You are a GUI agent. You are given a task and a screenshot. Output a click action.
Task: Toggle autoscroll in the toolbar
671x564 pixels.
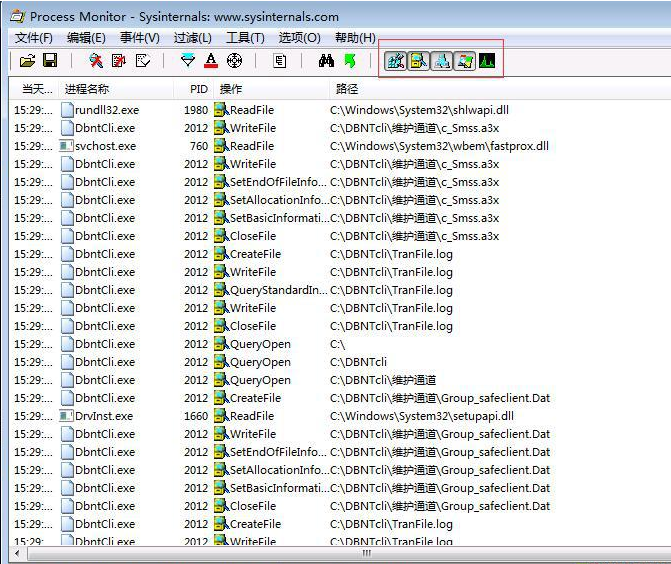pos(119,61)
